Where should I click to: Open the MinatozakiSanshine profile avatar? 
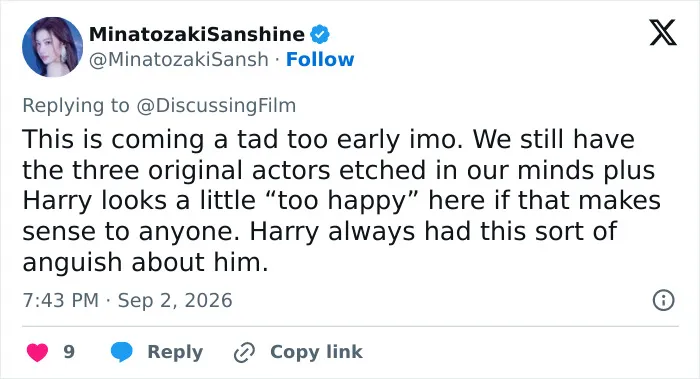(52, 47)
